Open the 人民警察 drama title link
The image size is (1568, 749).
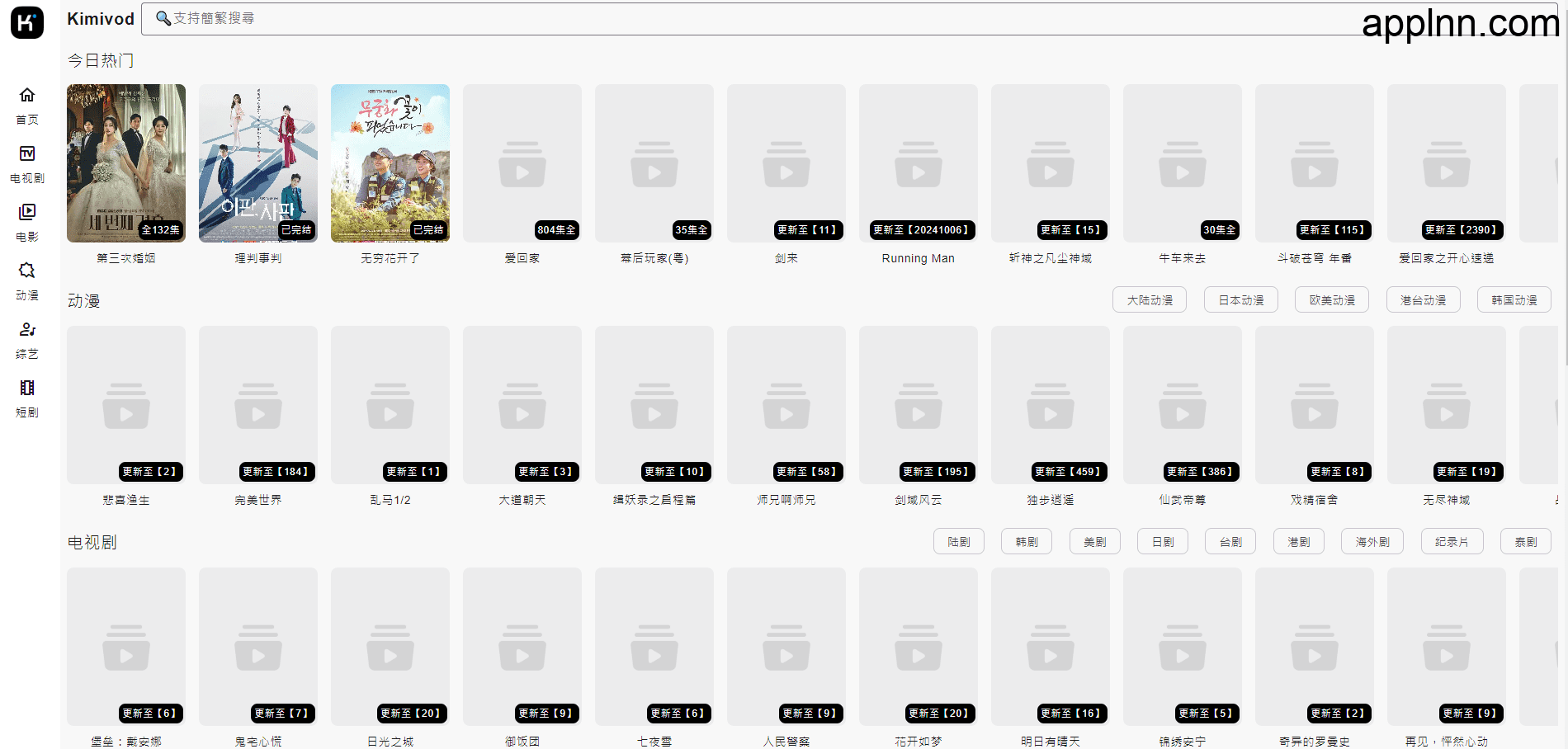(x=786, y=742)
